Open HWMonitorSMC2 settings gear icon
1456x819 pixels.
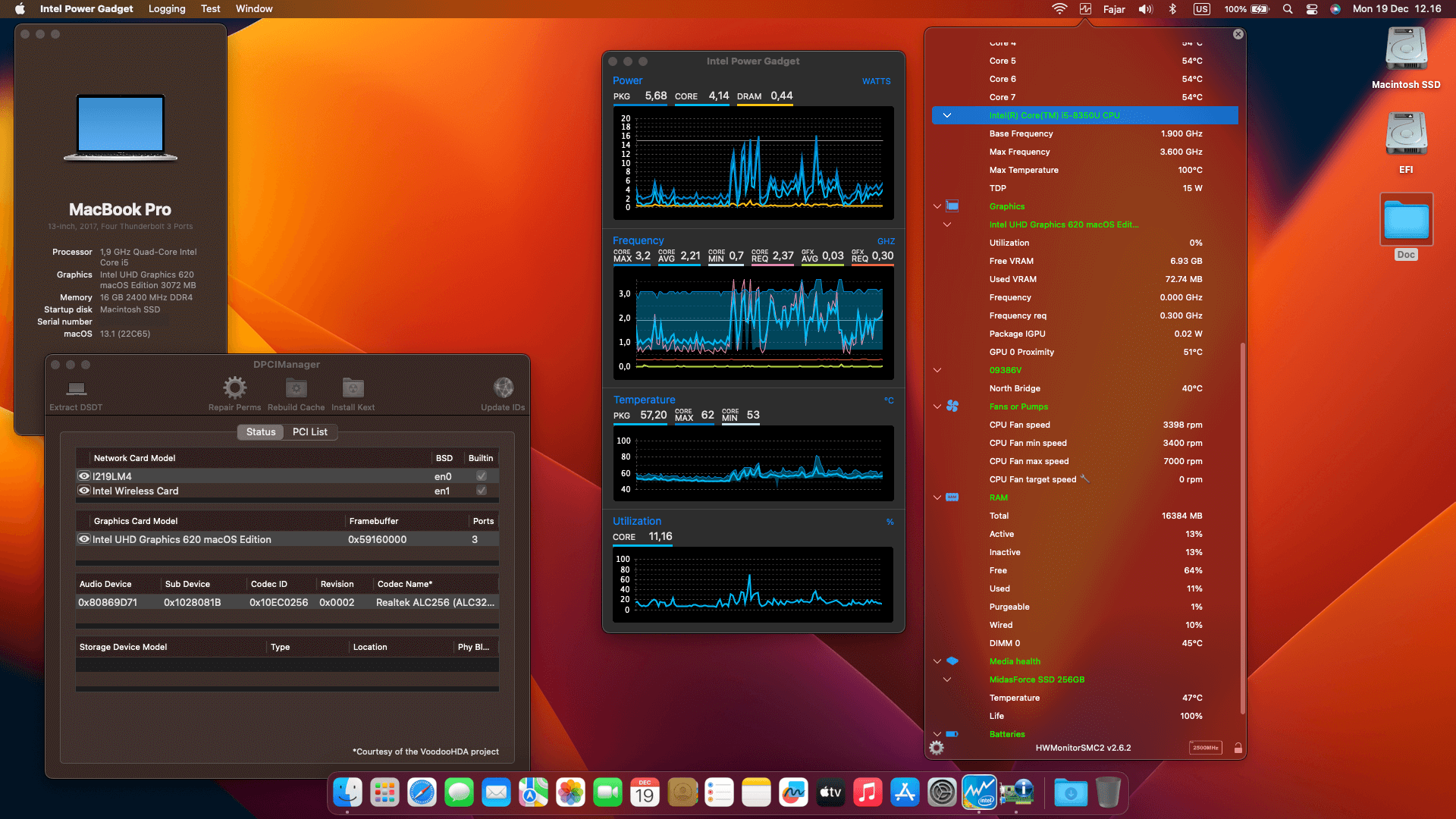[937, 748]
